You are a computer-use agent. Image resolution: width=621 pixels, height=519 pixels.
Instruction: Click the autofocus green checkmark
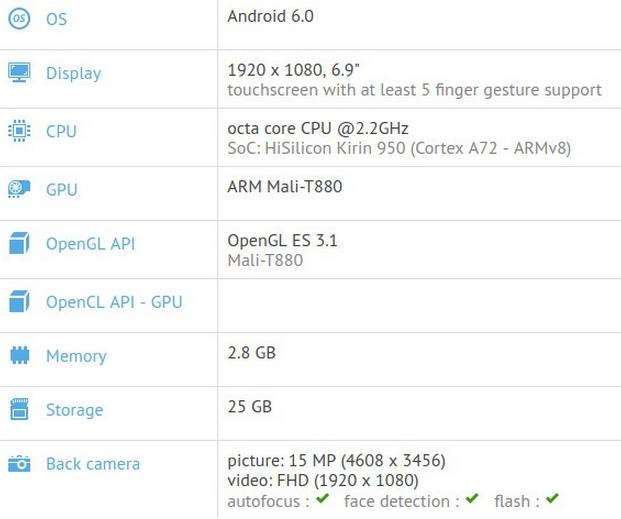pos(322,499)
